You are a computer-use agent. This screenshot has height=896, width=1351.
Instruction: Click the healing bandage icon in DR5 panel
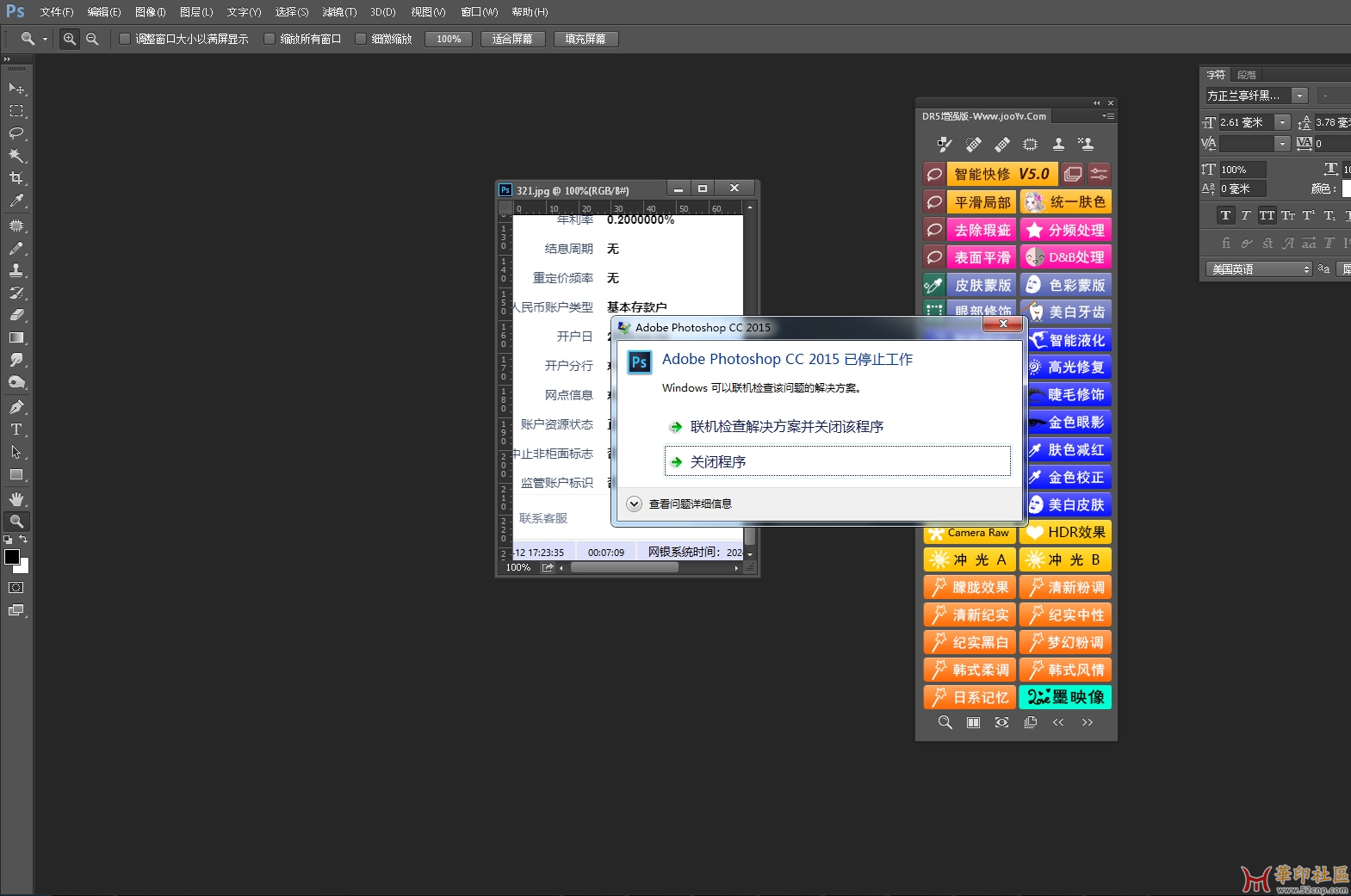coord(1001,145)
